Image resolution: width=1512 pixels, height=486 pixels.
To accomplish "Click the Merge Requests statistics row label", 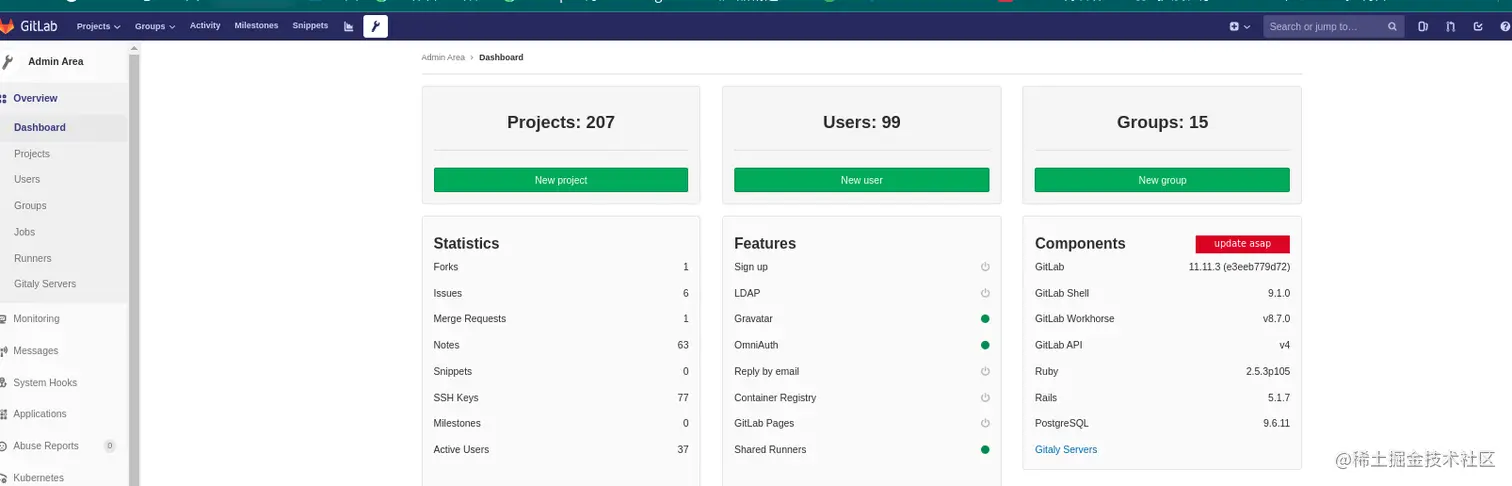I will click(x=470, y=319).
